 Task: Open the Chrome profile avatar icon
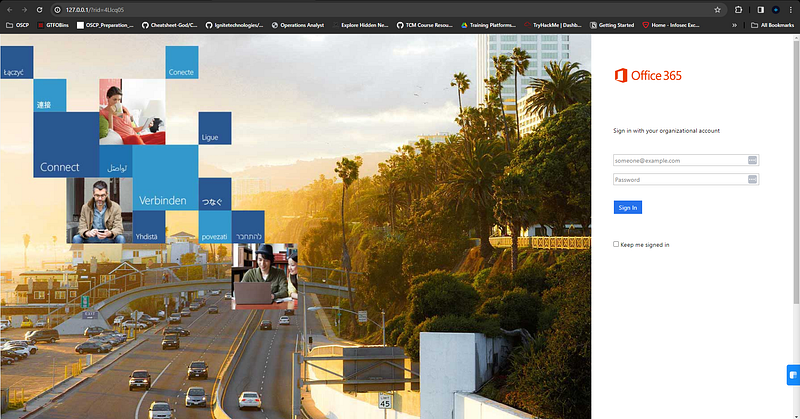click(776, 10)
